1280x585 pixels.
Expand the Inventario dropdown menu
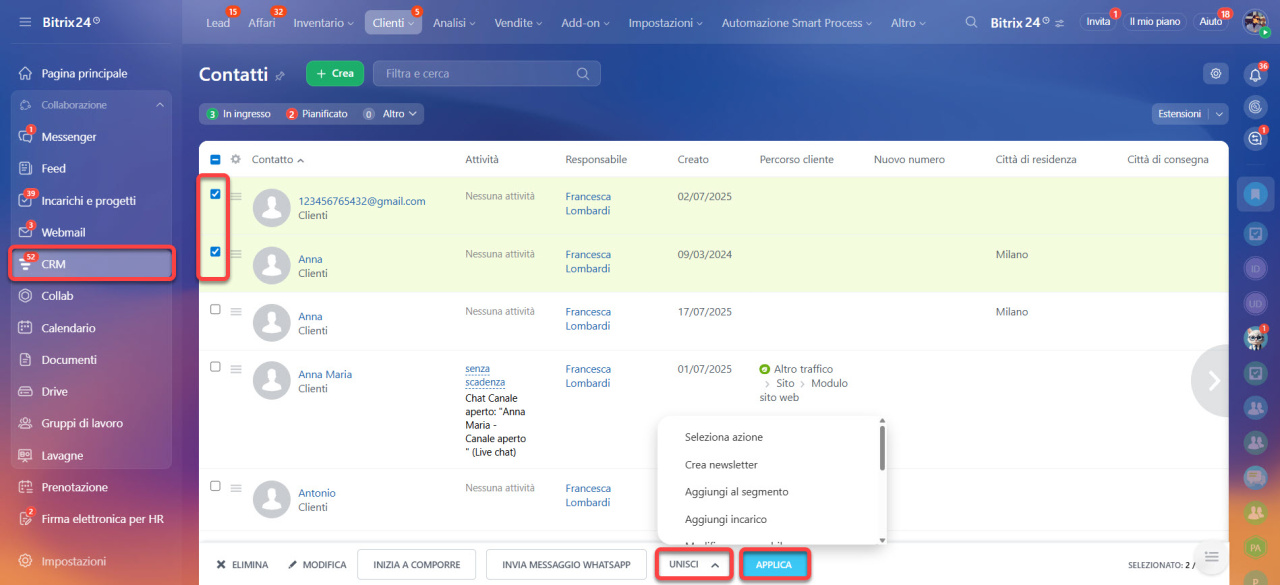[x=324, y=22]
